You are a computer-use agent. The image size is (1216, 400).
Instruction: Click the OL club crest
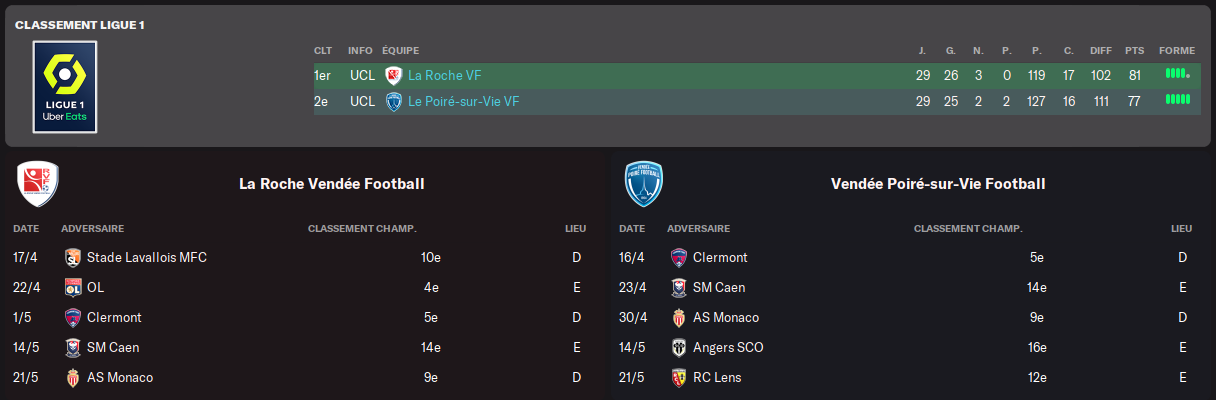72,287
